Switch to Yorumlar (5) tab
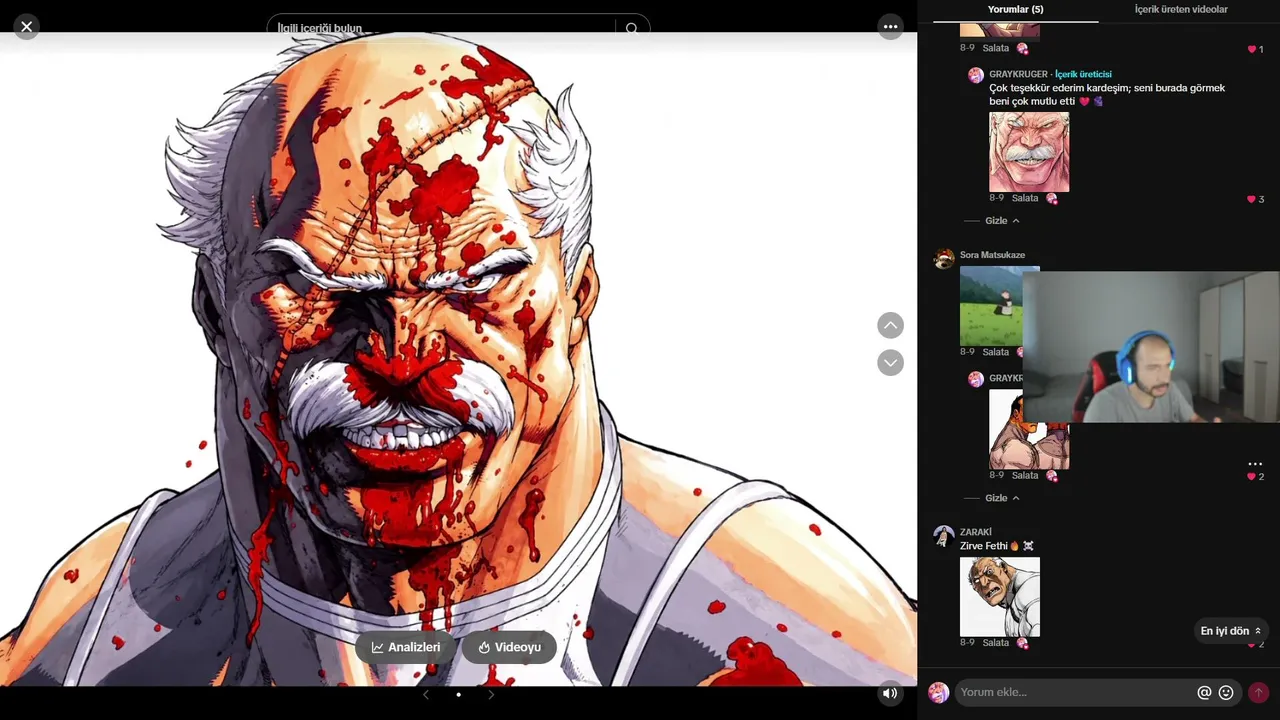 [x=1015, y=9]
